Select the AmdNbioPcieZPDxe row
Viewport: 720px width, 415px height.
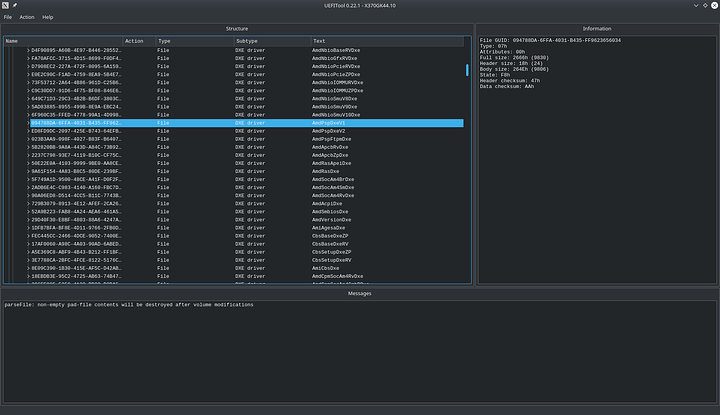coord(247,75)
